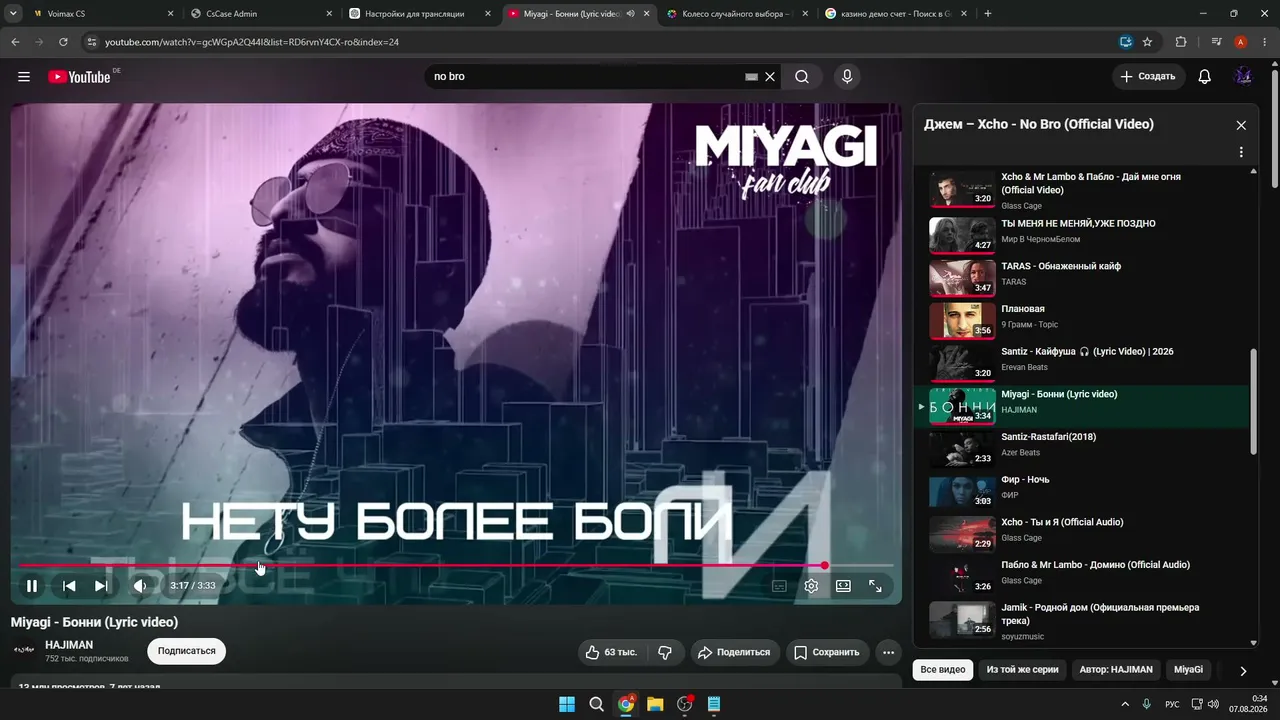Image resolution: width=1280 pixels, height=720 pixels.
Task: Subscribe with the Подписаться button
Action: tap(187, 651)
